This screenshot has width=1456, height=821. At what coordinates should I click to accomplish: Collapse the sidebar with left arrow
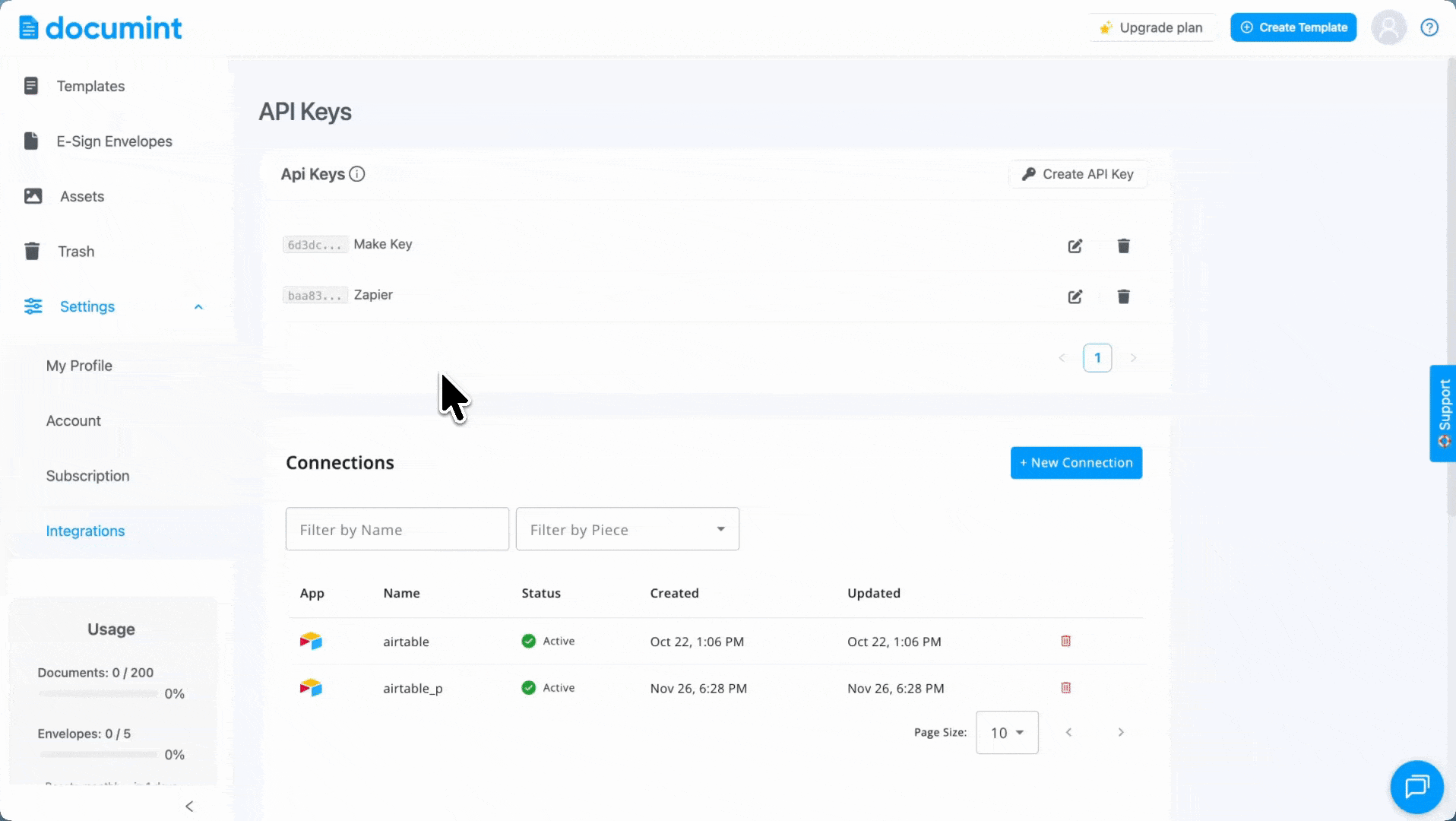click(x=189, y=807)
